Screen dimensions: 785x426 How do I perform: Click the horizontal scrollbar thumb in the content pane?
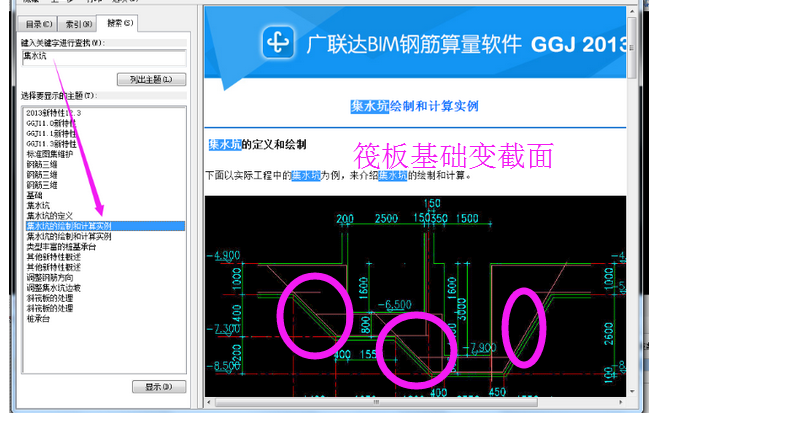(376, 402)
